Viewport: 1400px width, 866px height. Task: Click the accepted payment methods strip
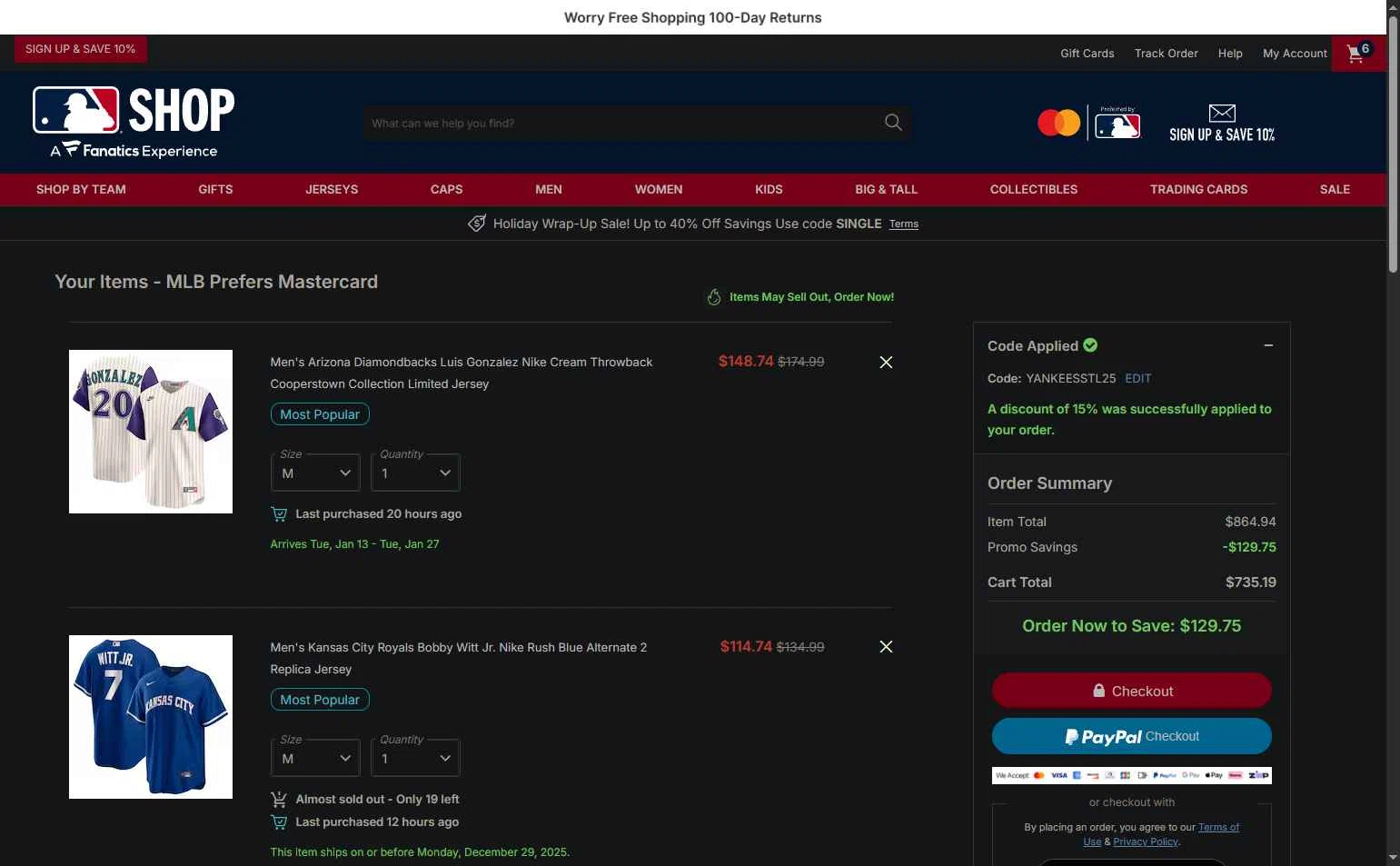tap(1131, 775)
